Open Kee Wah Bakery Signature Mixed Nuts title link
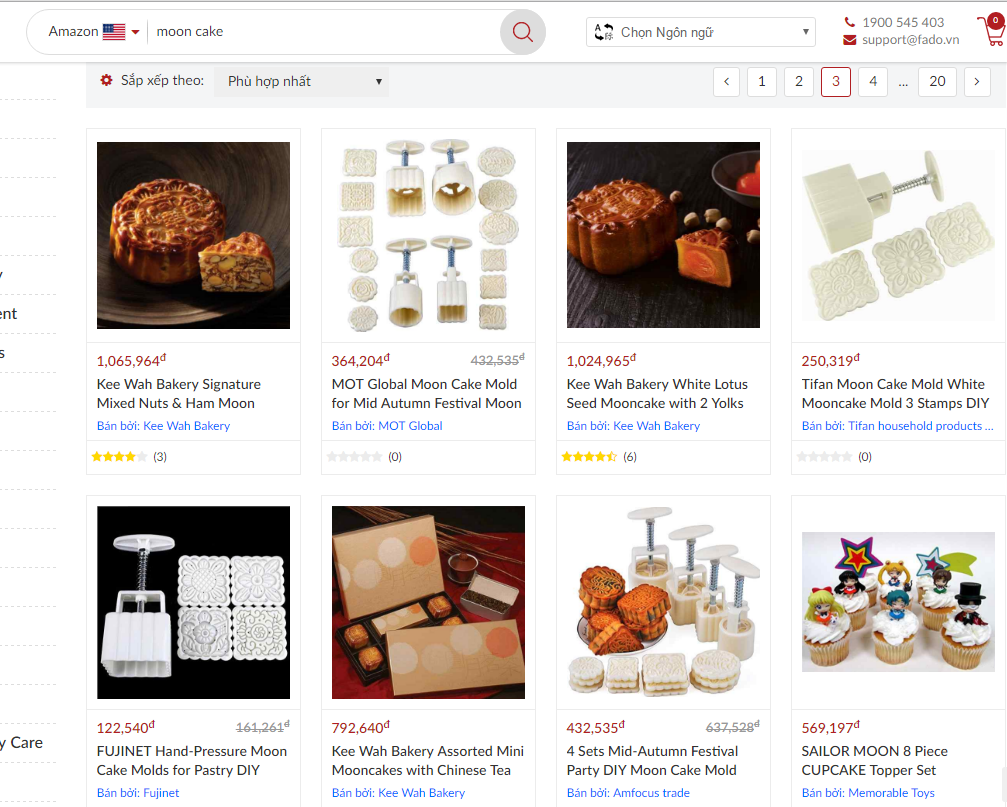Image resolution: width=1007 pixels, height=807 pixels. [179, 394]
